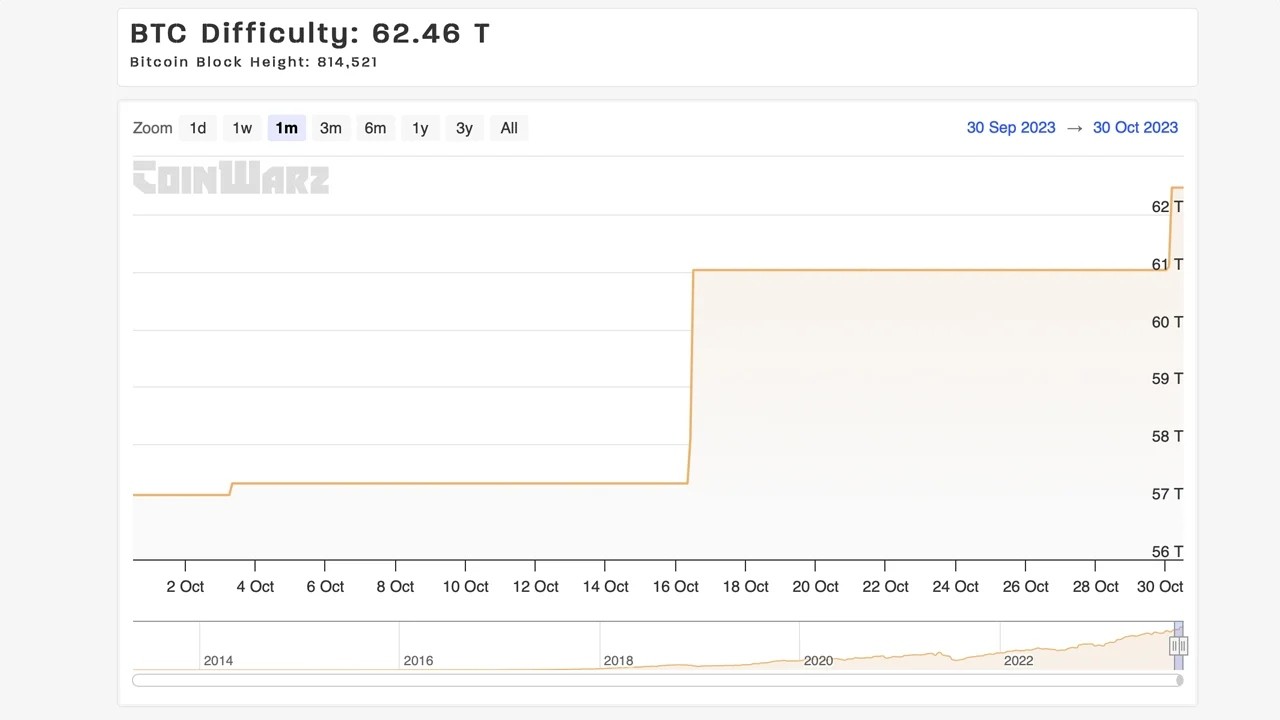Edit the end date 30 Oct 2023
This screenshot has width=1280, height=720.
coord(1135,127)
